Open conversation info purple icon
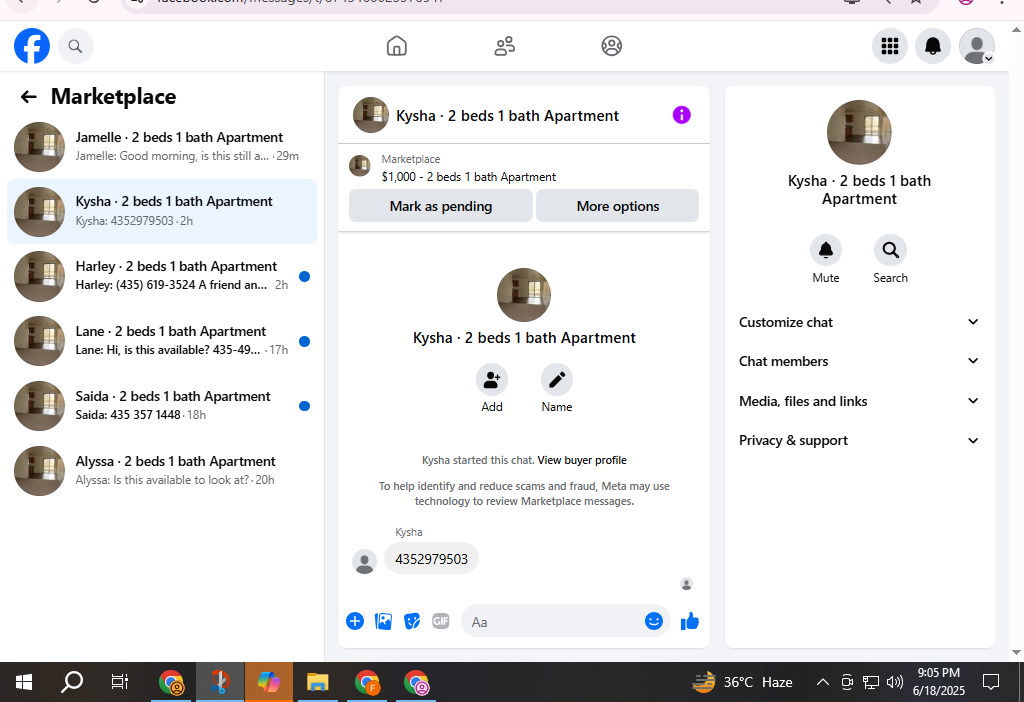This screenshot has width=1024, height=702. coord(681,115)
